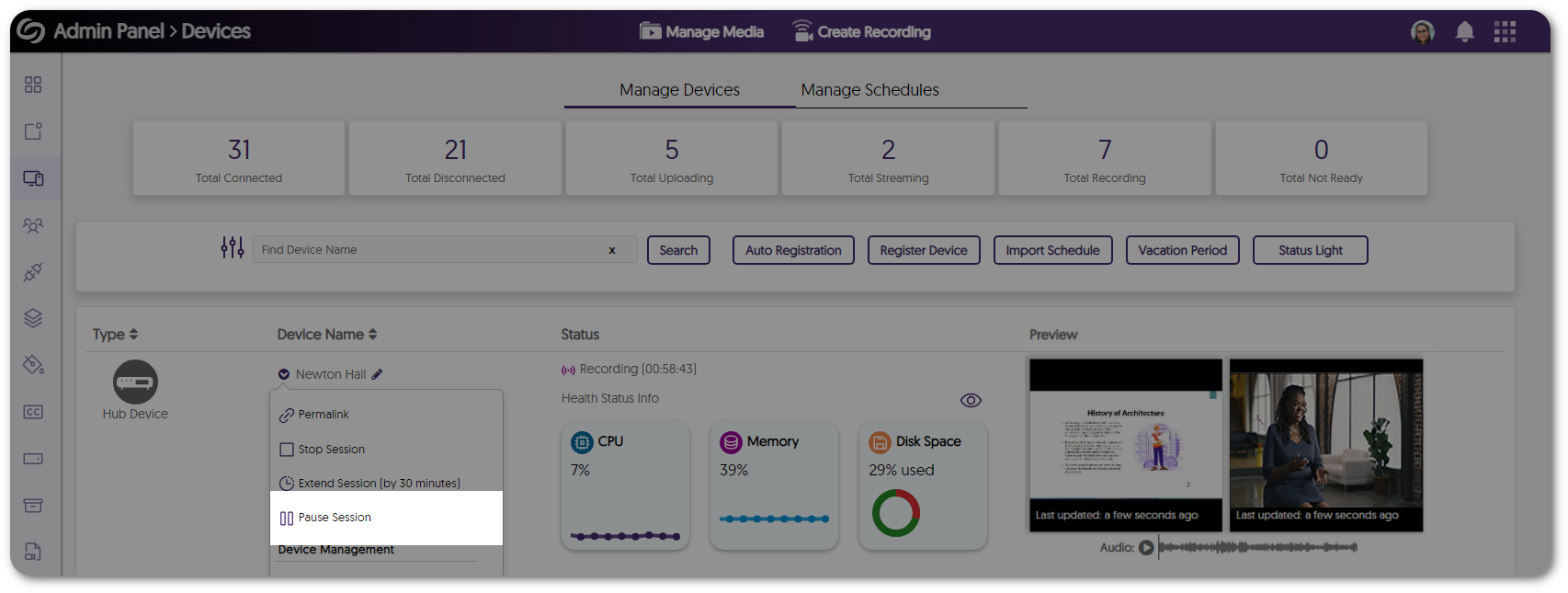Click the Recording [00:58:43] status text

coord(638,369)
